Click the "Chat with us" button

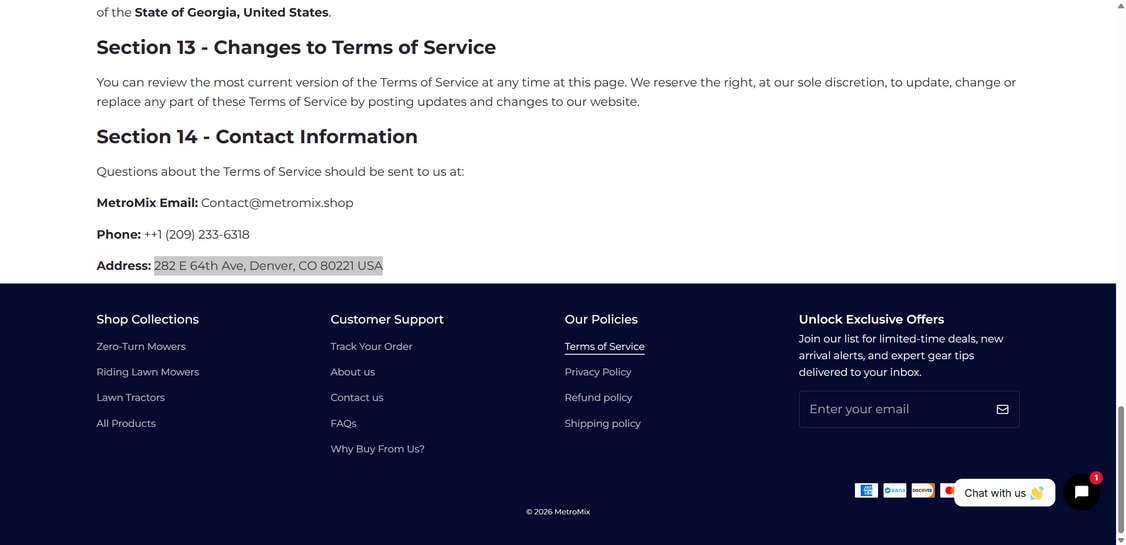click(x=1003, y=493)
